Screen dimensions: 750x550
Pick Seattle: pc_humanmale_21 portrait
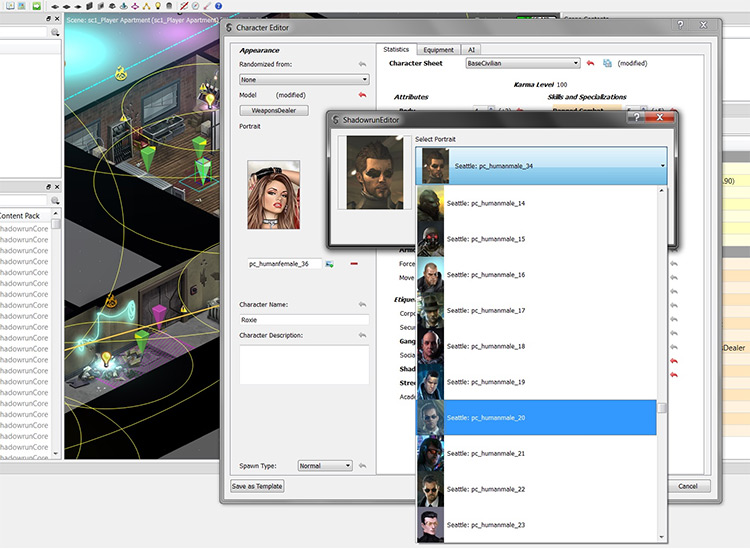pyautogui.click(x=536, y=453)
